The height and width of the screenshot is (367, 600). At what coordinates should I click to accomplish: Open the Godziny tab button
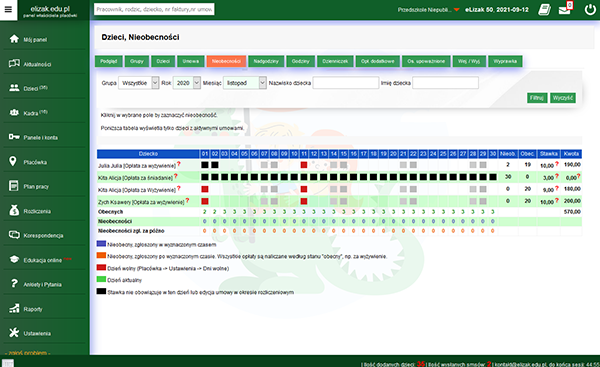point(300,61)
